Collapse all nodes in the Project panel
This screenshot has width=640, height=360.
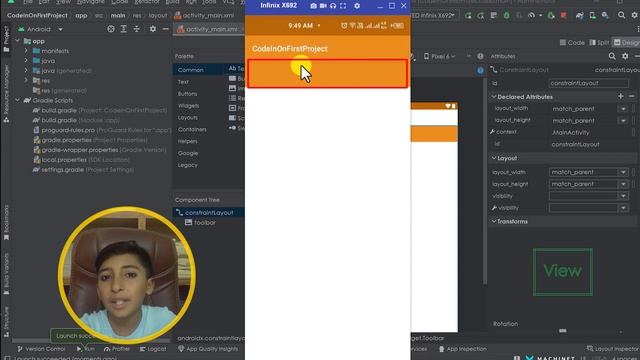click(136, 29)
